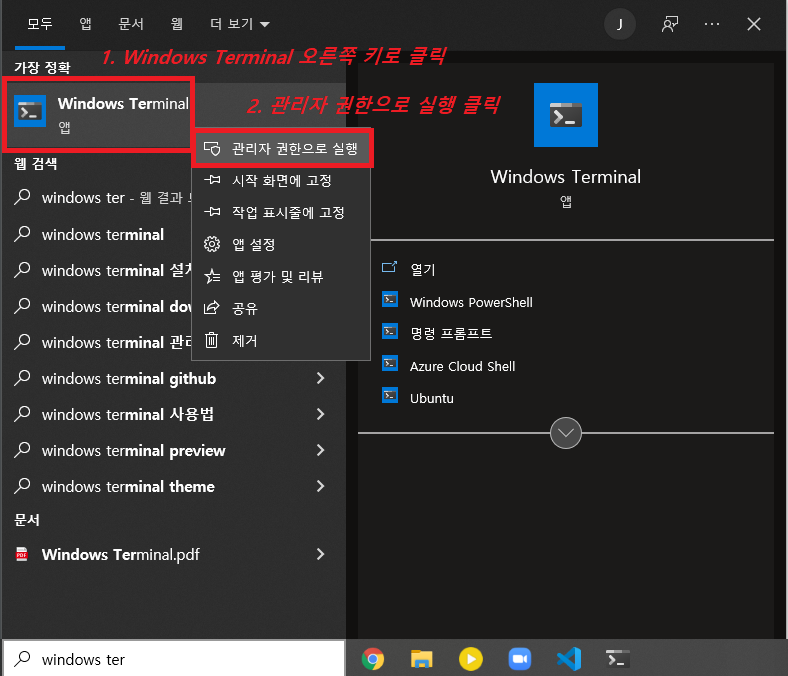Select 앱 설정 in context menu

(281, 244)
